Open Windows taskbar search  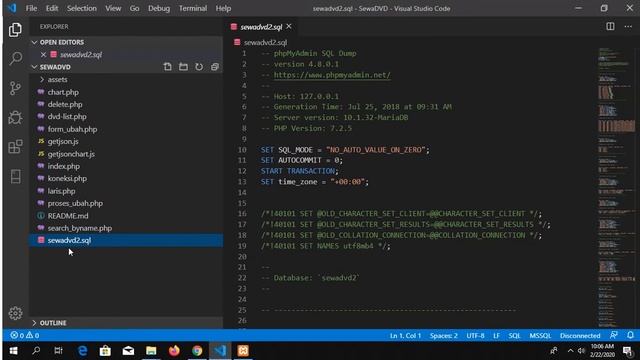[36, 351]
